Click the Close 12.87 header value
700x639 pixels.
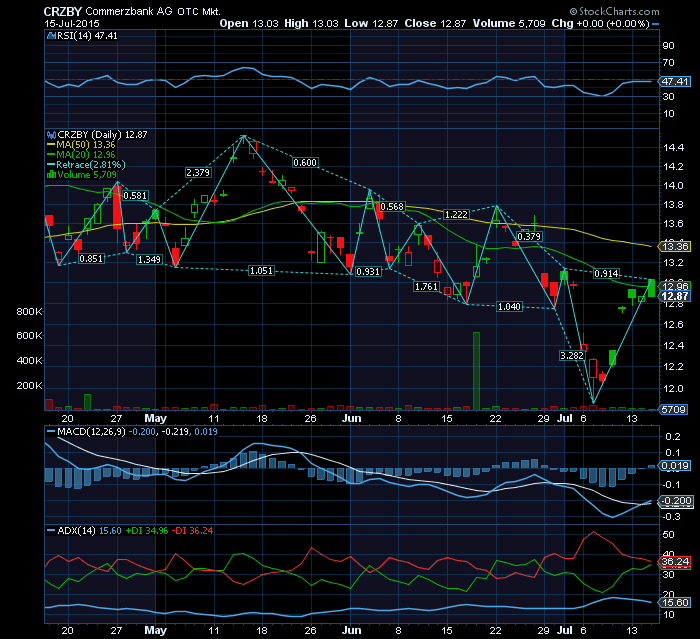(x=435, y=23)
